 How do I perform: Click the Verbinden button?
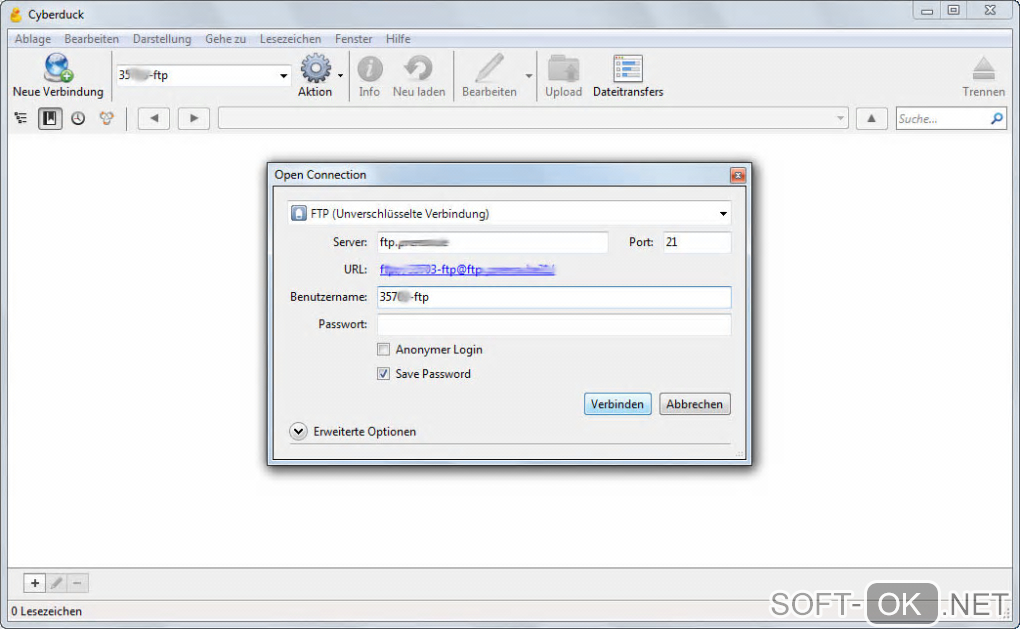(617, 404)
